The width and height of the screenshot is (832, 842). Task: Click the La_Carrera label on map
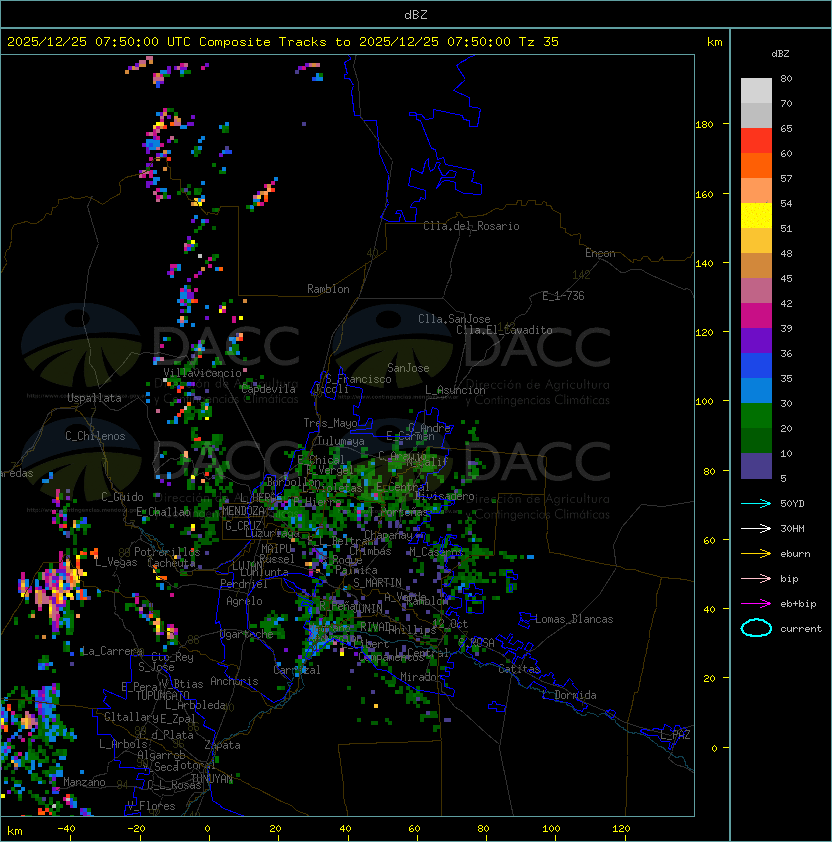click(x=112, y=651)
